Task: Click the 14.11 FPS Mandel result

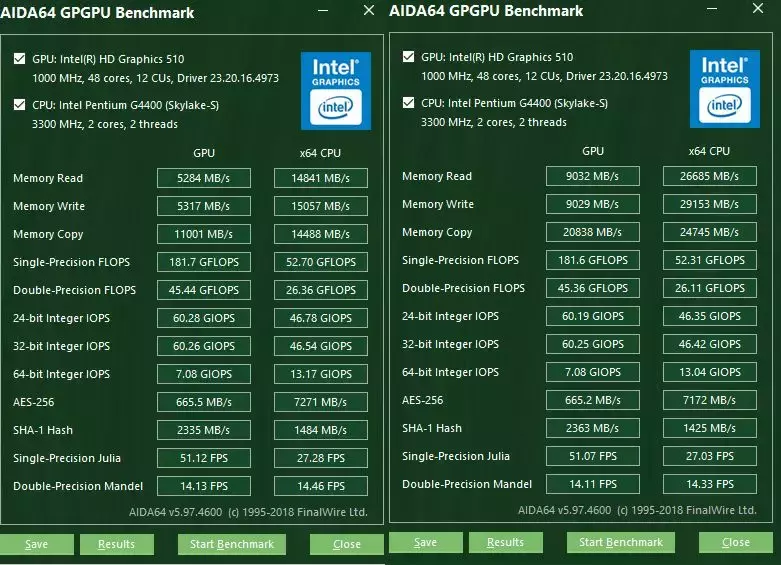Action: point(593,484)
